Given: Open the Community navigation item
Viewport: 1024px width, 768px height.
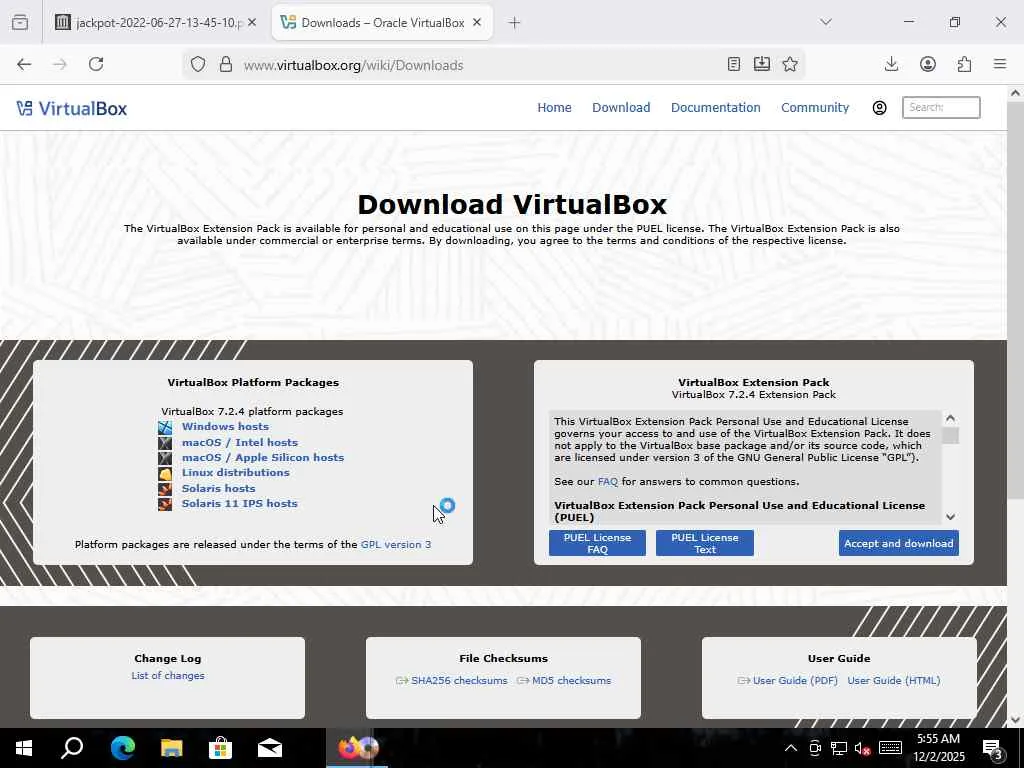Looking at the screenshot, I should click(x=815, y=108).
